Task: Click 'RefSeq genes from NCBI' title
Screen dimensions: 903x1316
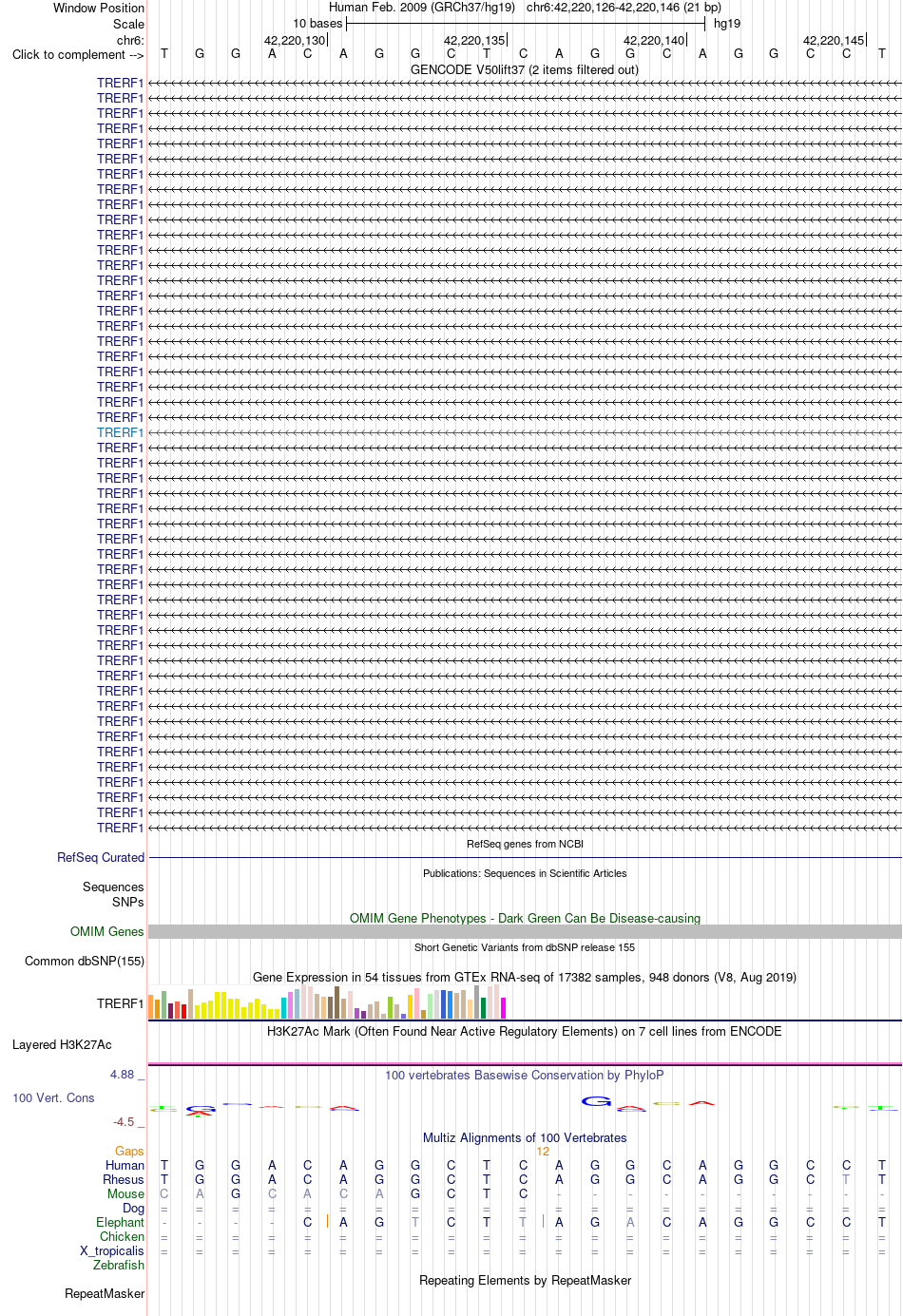Action: [x=525, y=844]
